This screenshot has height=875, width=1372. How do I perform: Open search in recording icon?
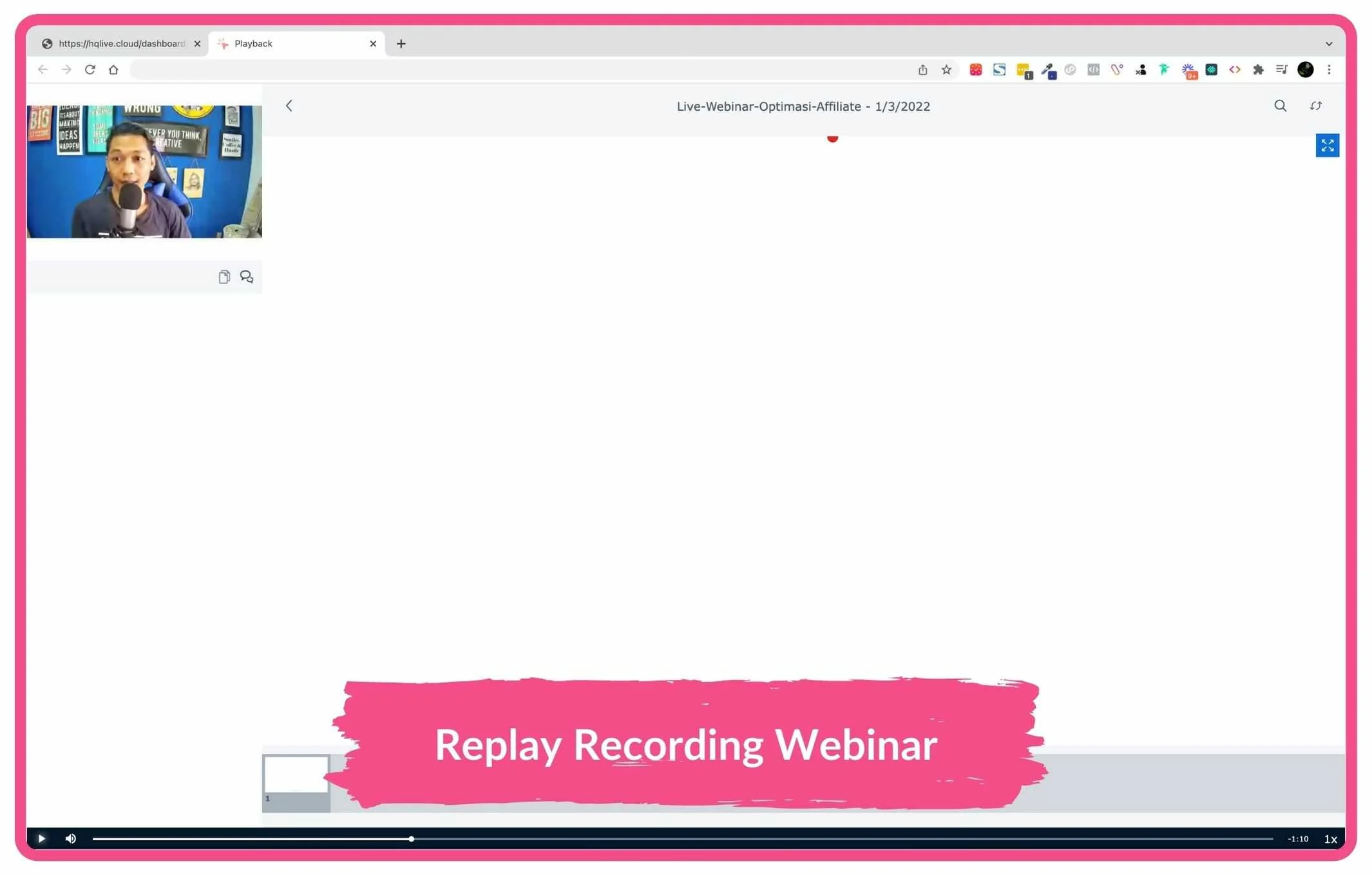pos(1280,106)
